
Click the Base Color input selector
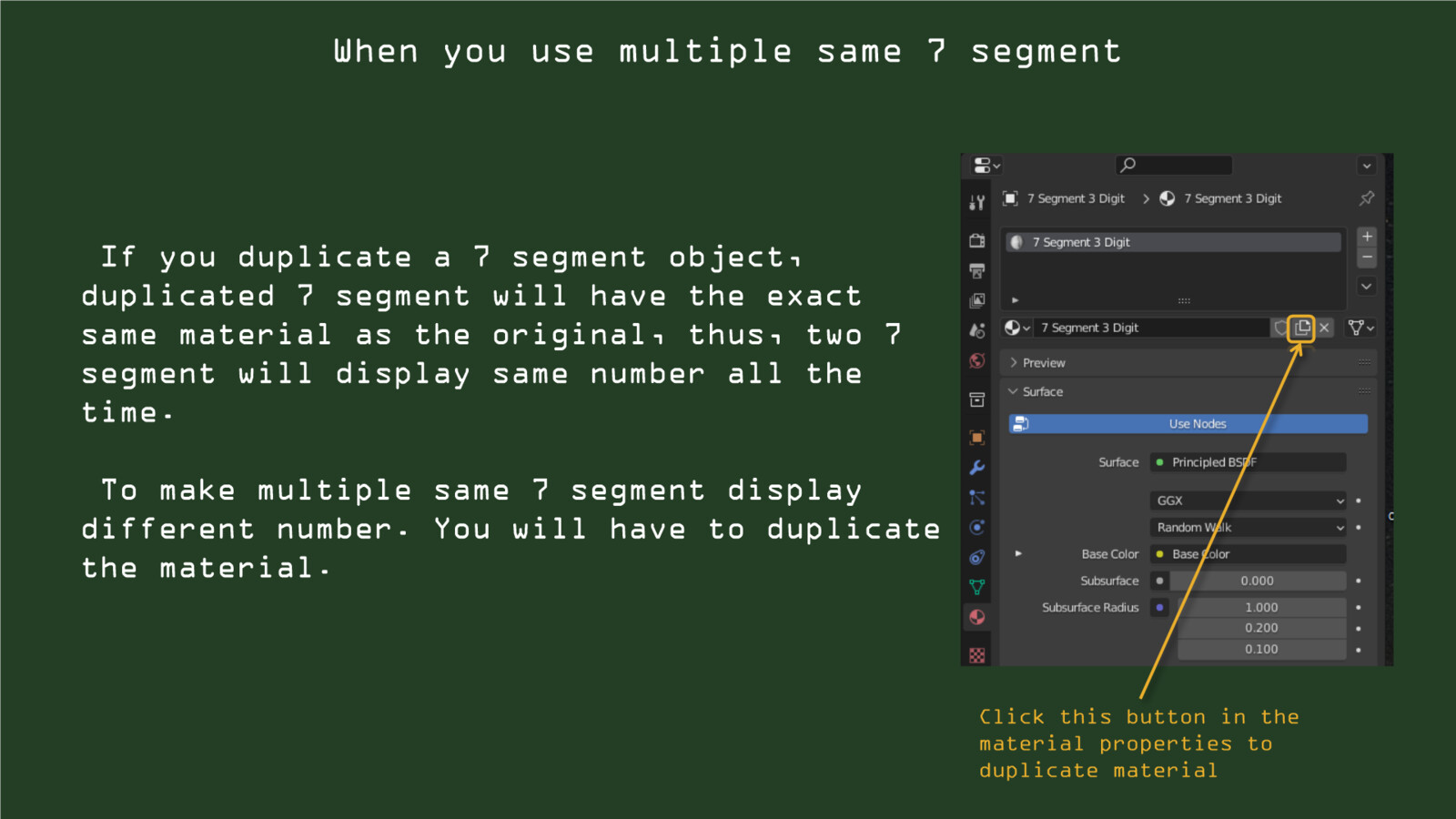(1248, 554)
